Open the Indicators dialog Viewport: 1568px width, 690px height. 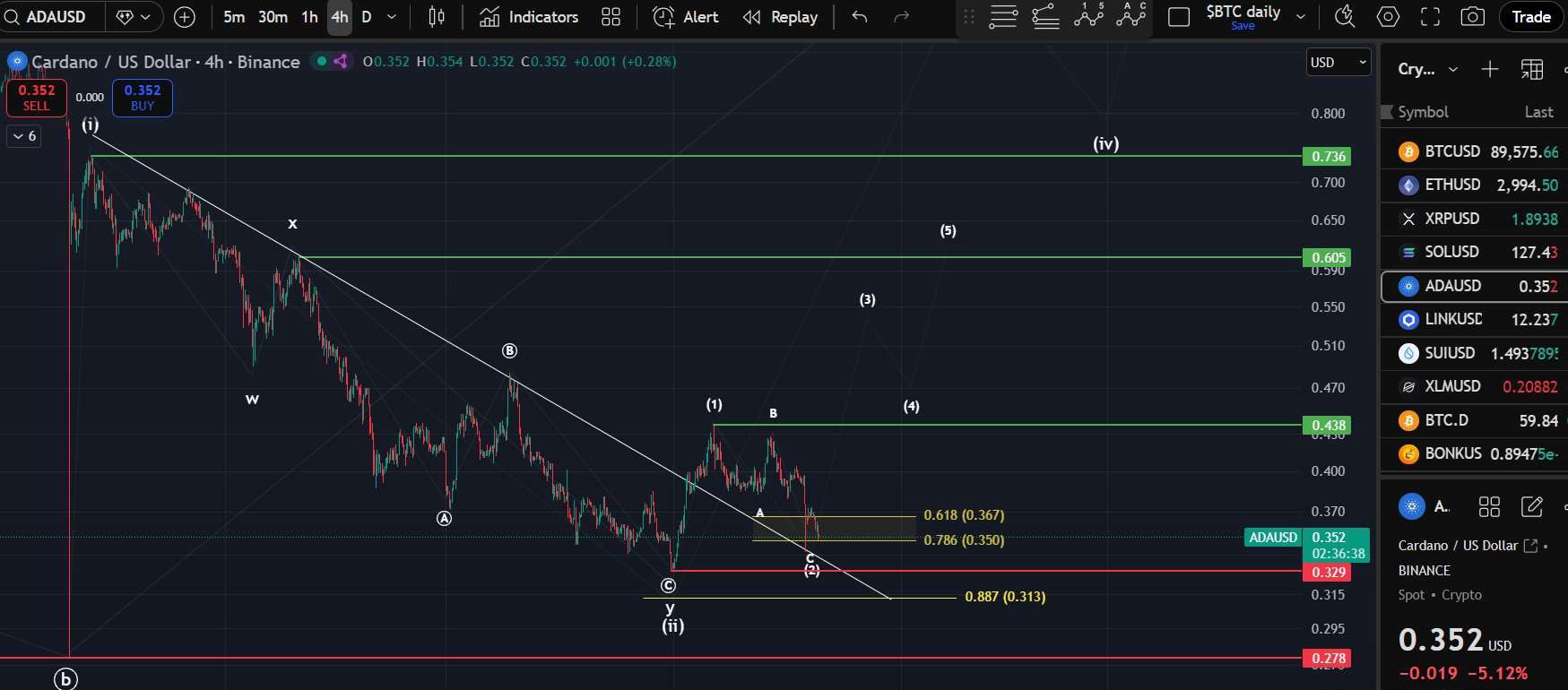point(529,17)
